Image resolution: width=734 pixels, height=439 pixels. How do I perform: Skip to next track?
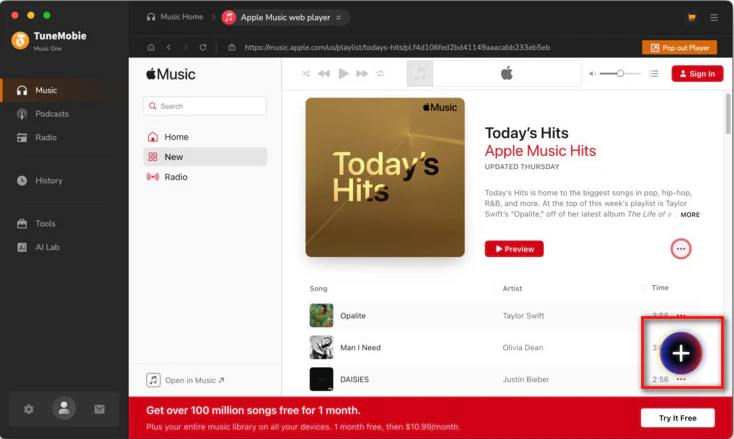click(362, 73)
